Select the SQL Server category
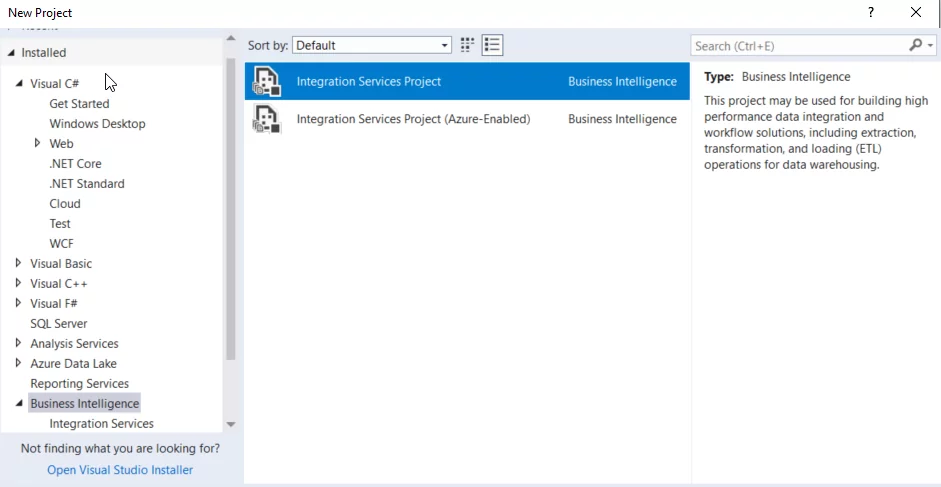Screen dimensions: 941x487 point(59,323)
